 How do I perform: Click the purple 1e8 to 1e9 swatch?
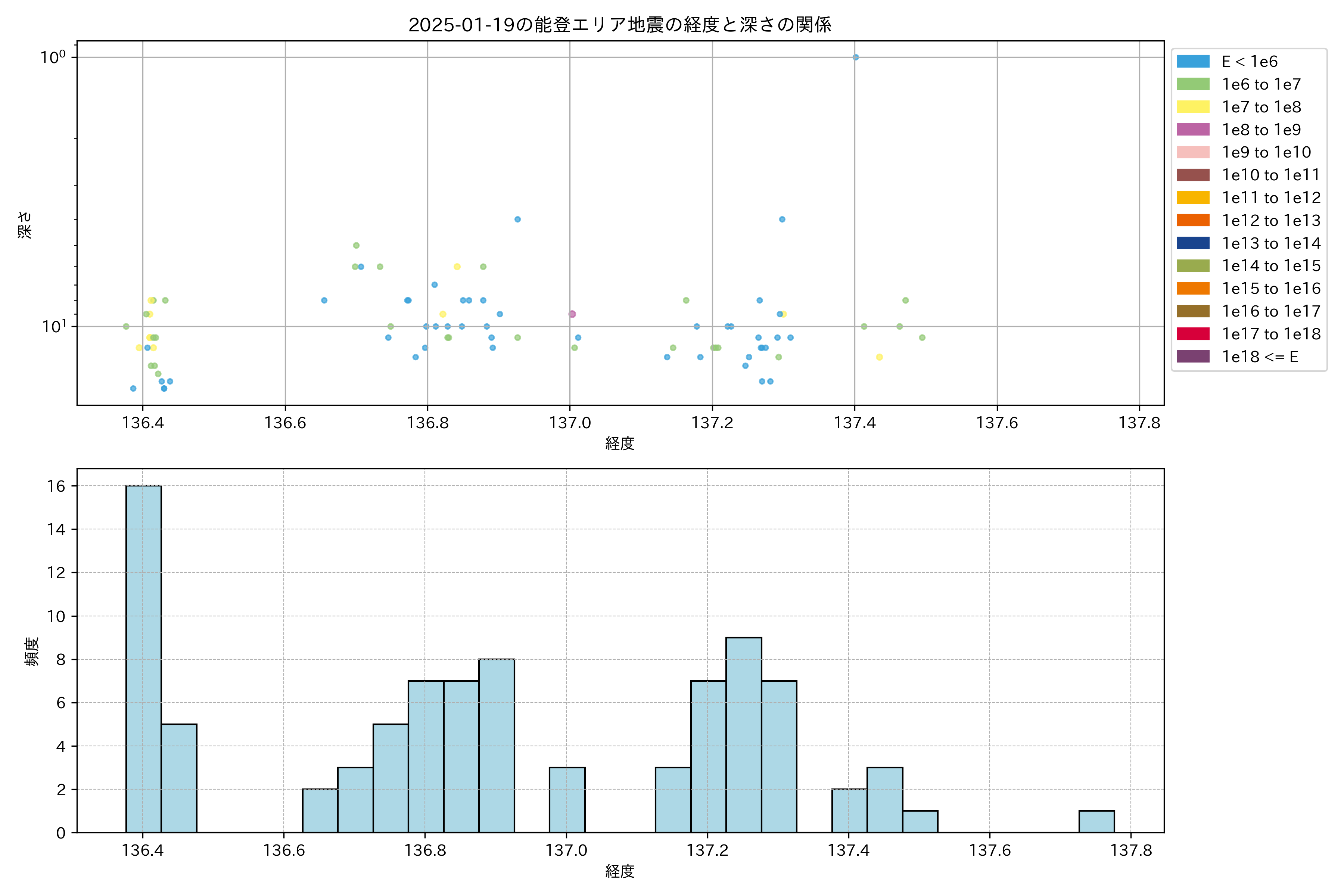(x=1192, y=130)
